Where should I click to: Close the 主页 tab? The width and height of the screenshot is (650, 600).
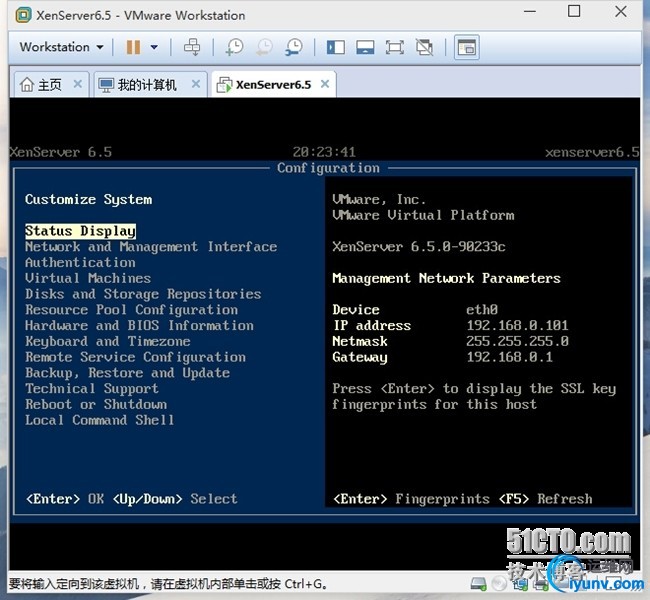tap(78, 84)
